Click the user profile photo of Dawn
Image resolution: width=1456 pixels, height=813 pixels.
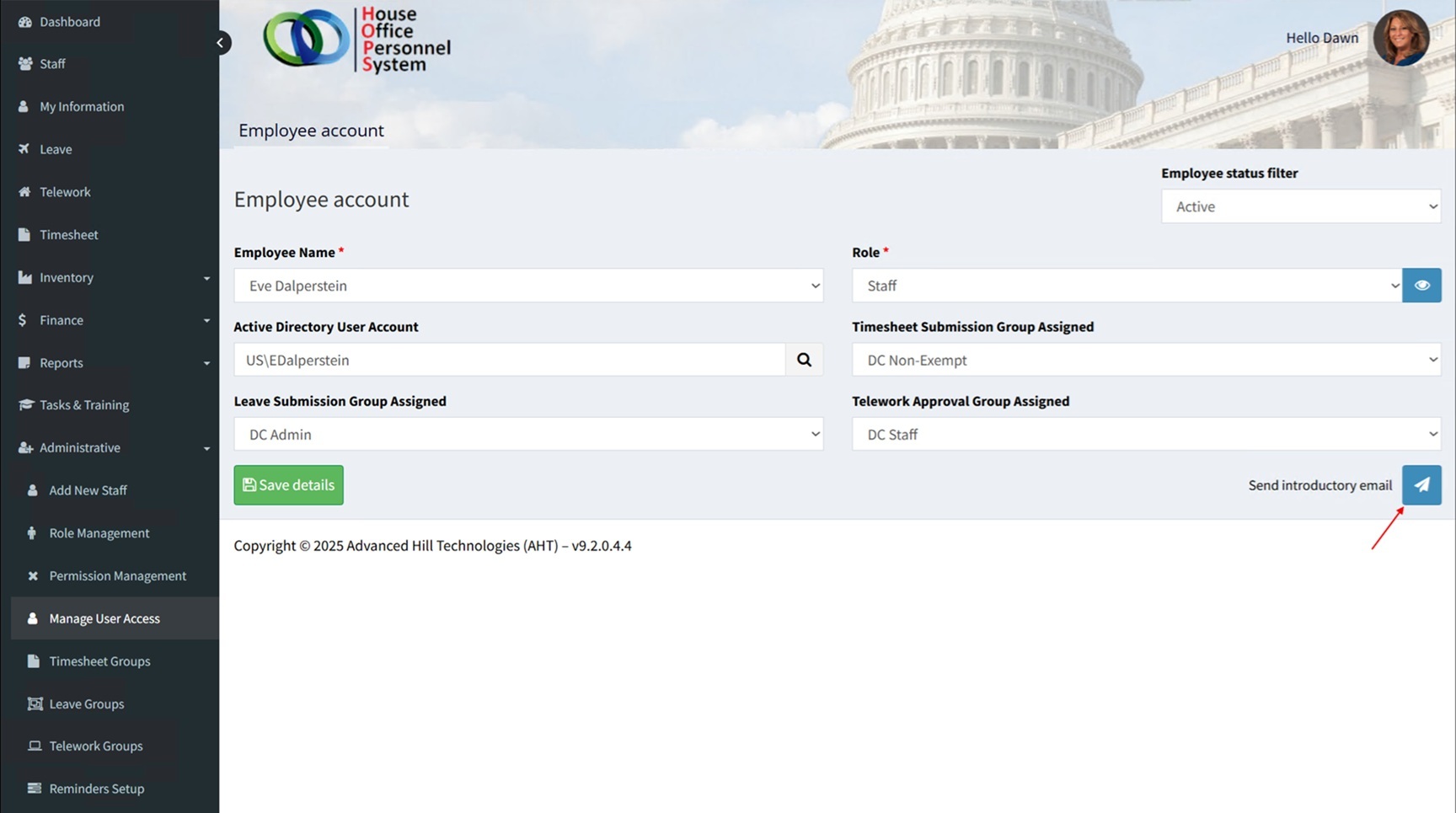click(x=1400, y=38)
